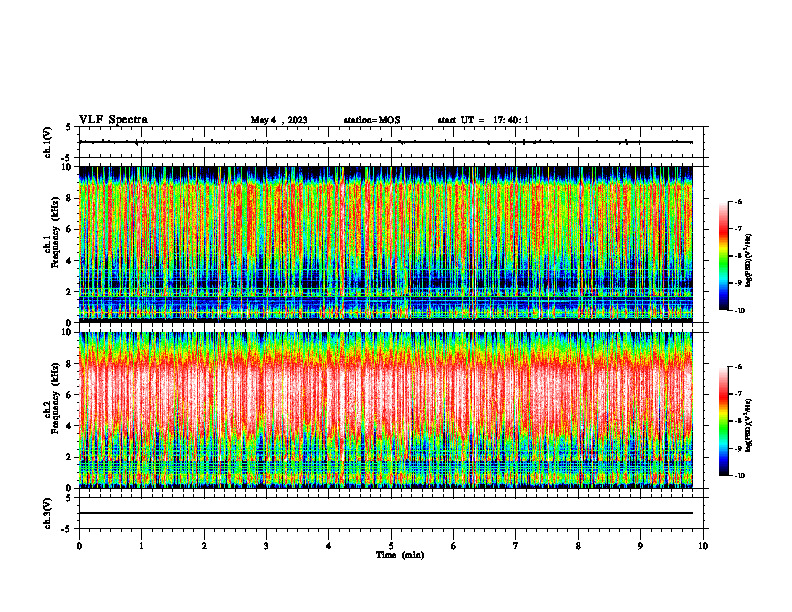This screenshot has height=612, width=792.
Task: Click time axis tick label "3"
Action: [x=266, y=546]
